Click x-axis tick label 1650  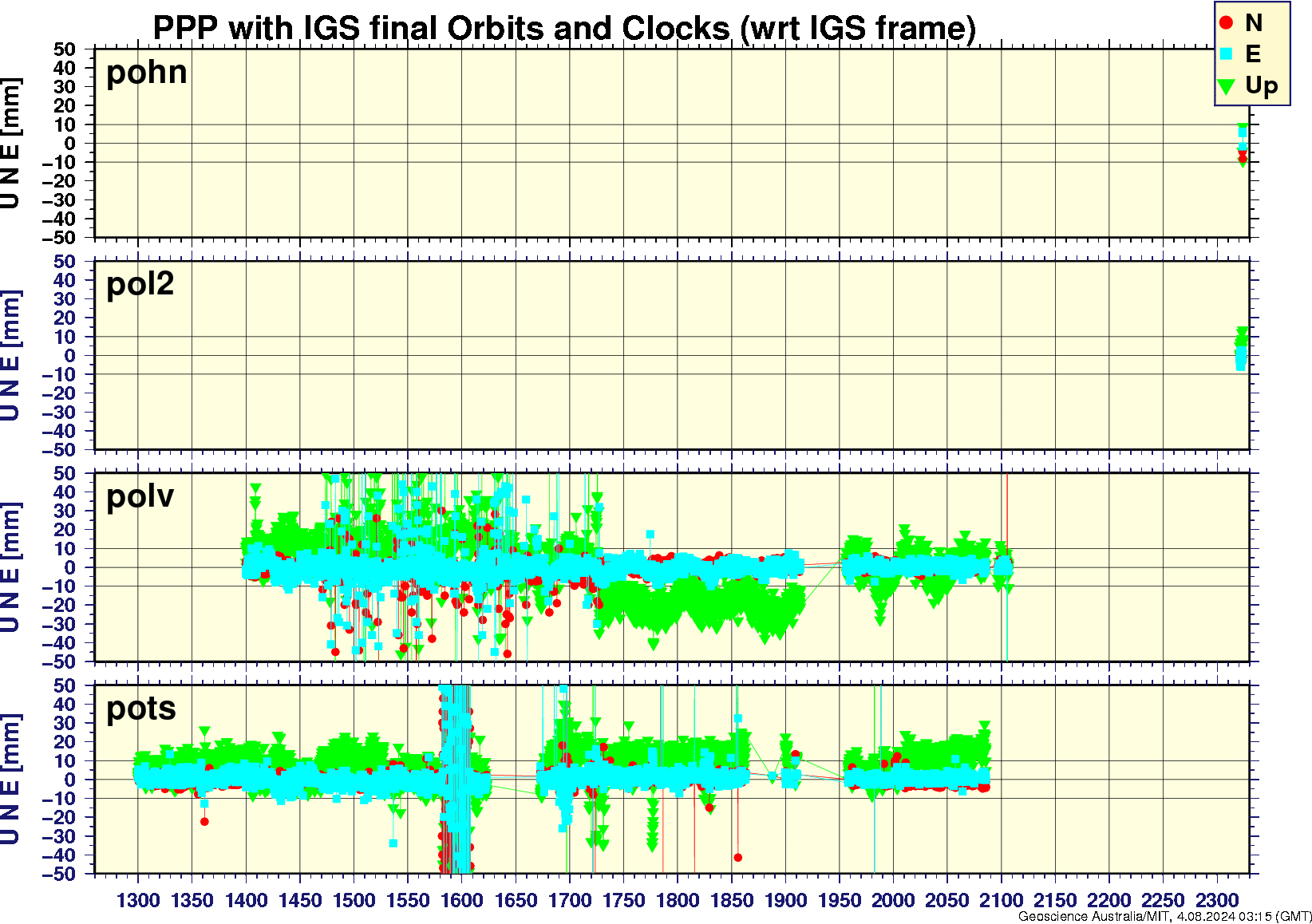pyautogui.click(x=516, y=901)
